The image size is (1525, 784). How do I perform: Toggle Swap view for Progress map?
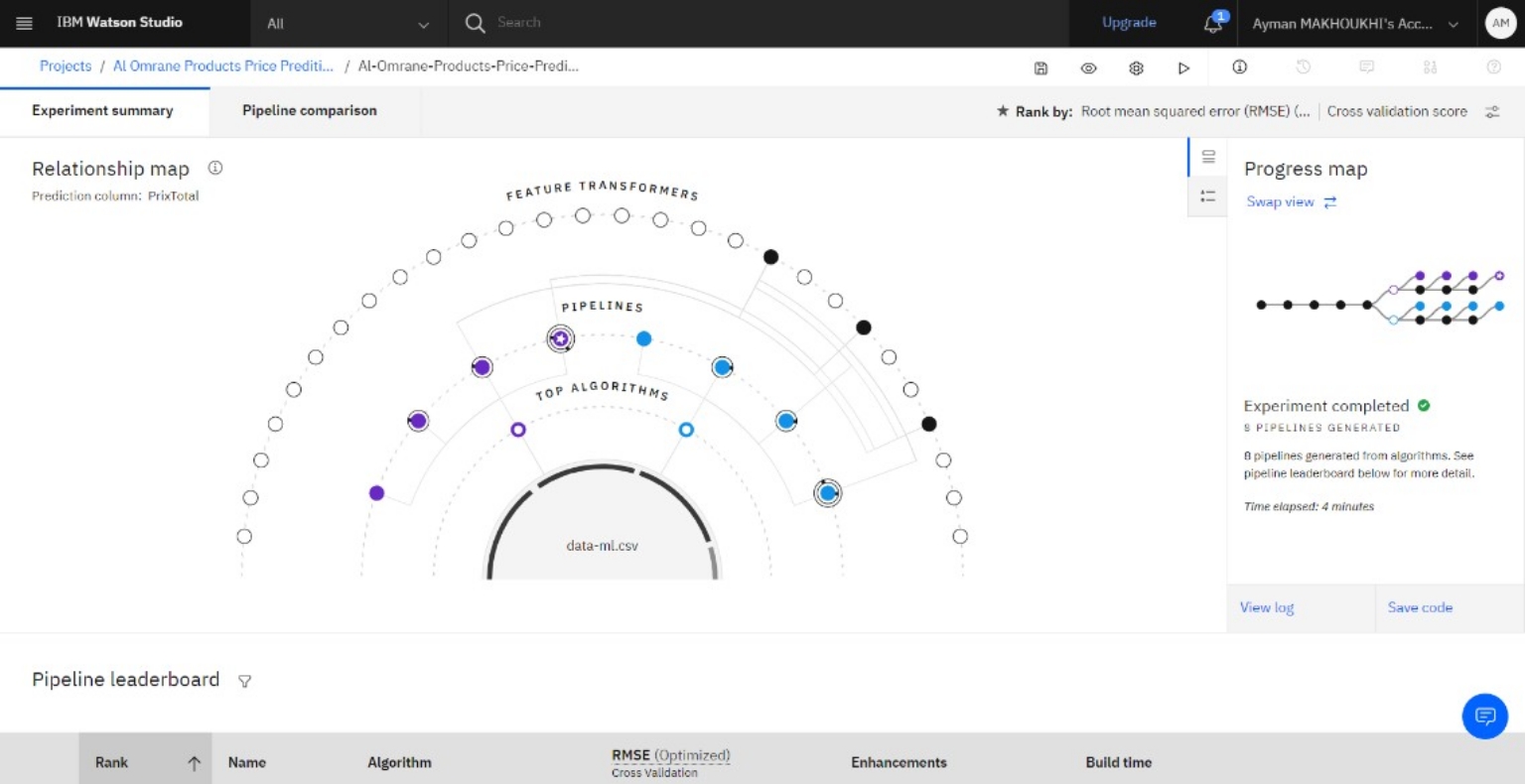click(1291, 201)
